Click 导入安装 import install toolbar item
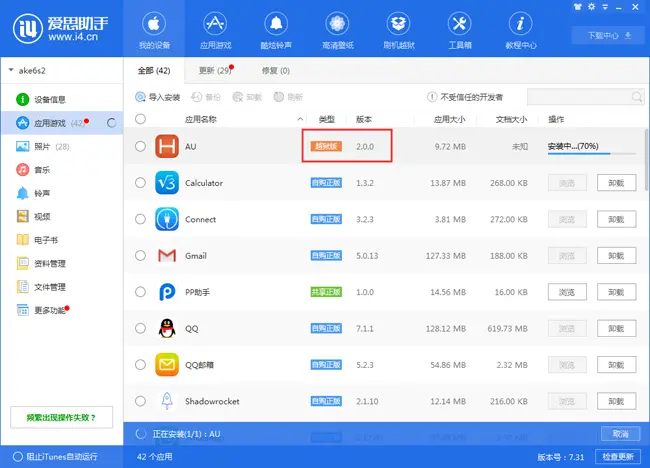The image size is (650, 468). coord(158,97)
